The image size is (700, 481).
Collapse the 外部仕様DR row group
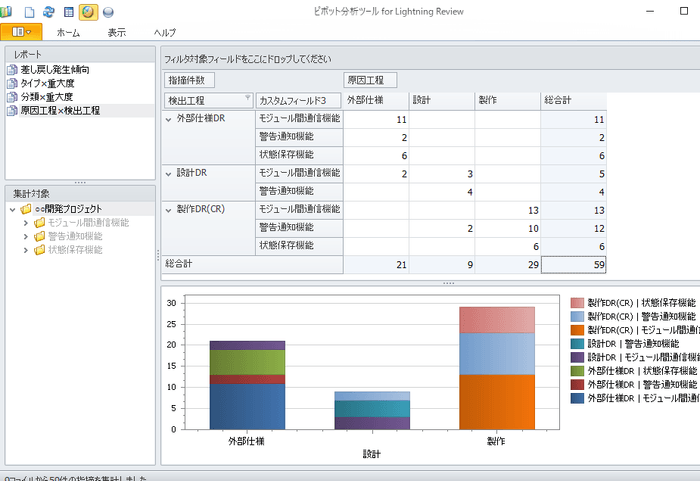(169, 120)
